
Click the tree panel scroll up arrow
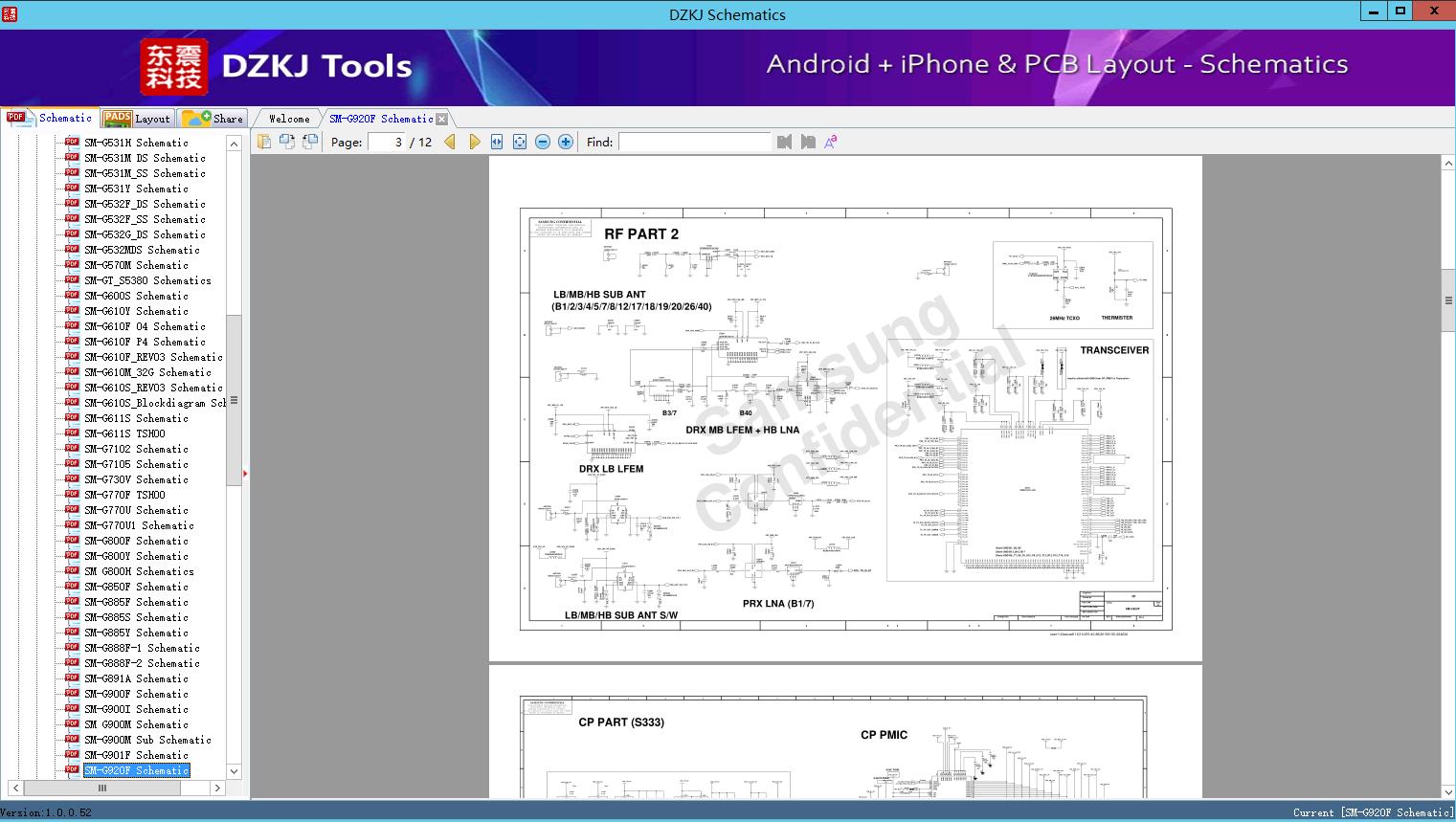point(234,144)
